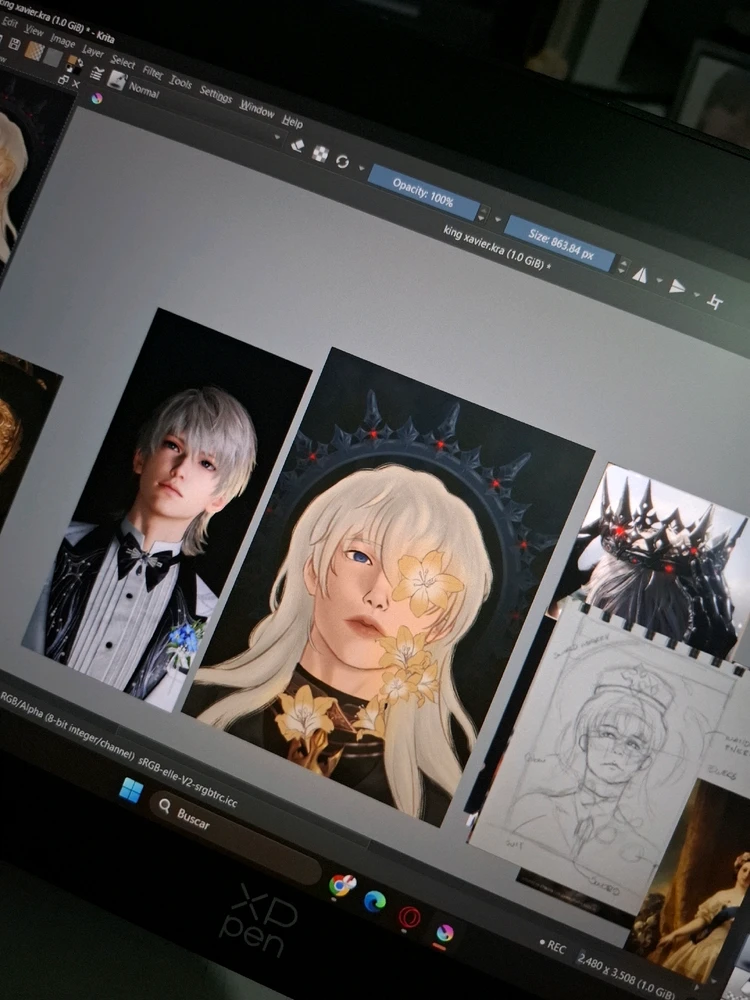Open the View menu
Viewport: 750px width, 1000px height.
(34, 30)
